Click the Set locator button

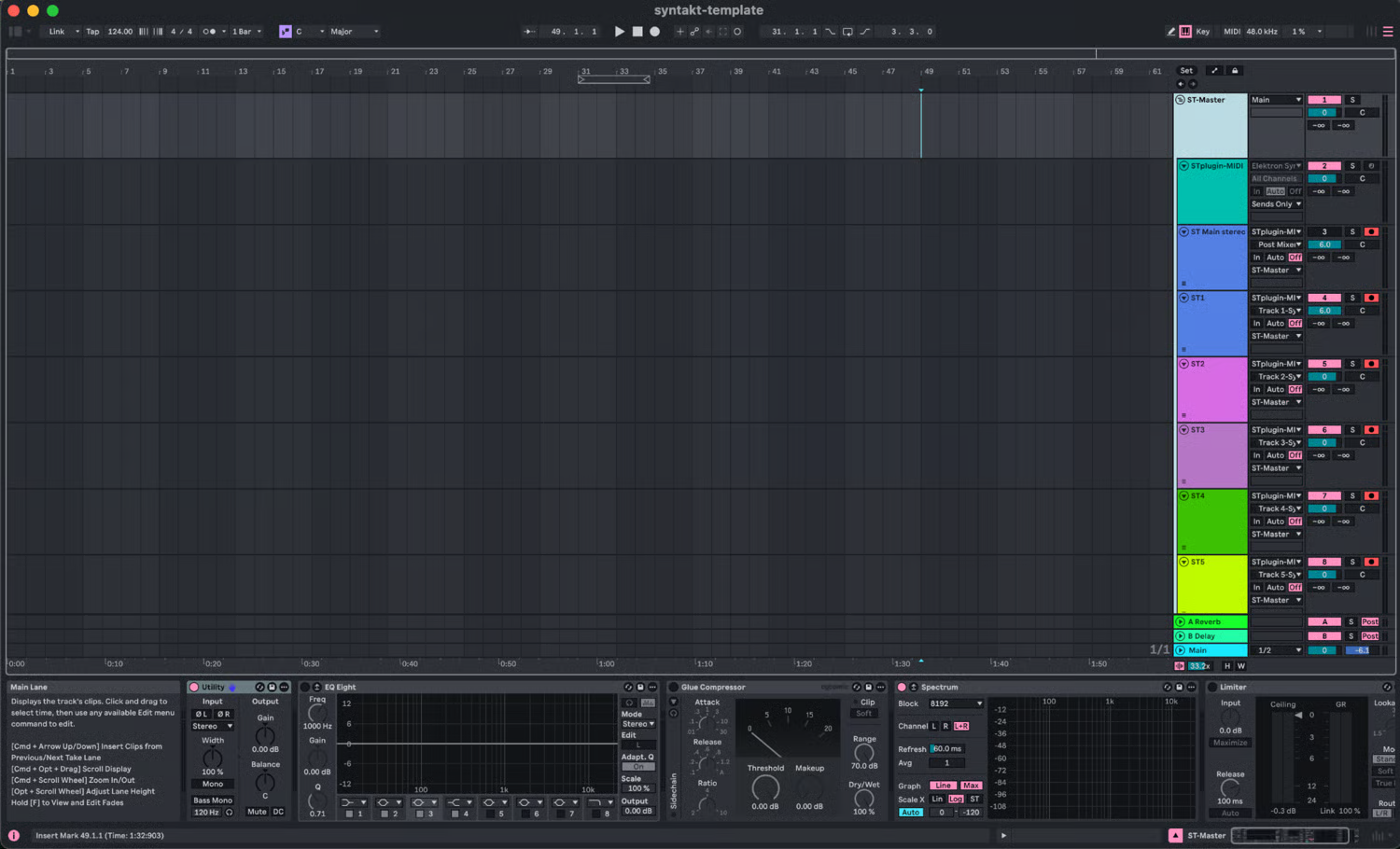pos(1186,71)
